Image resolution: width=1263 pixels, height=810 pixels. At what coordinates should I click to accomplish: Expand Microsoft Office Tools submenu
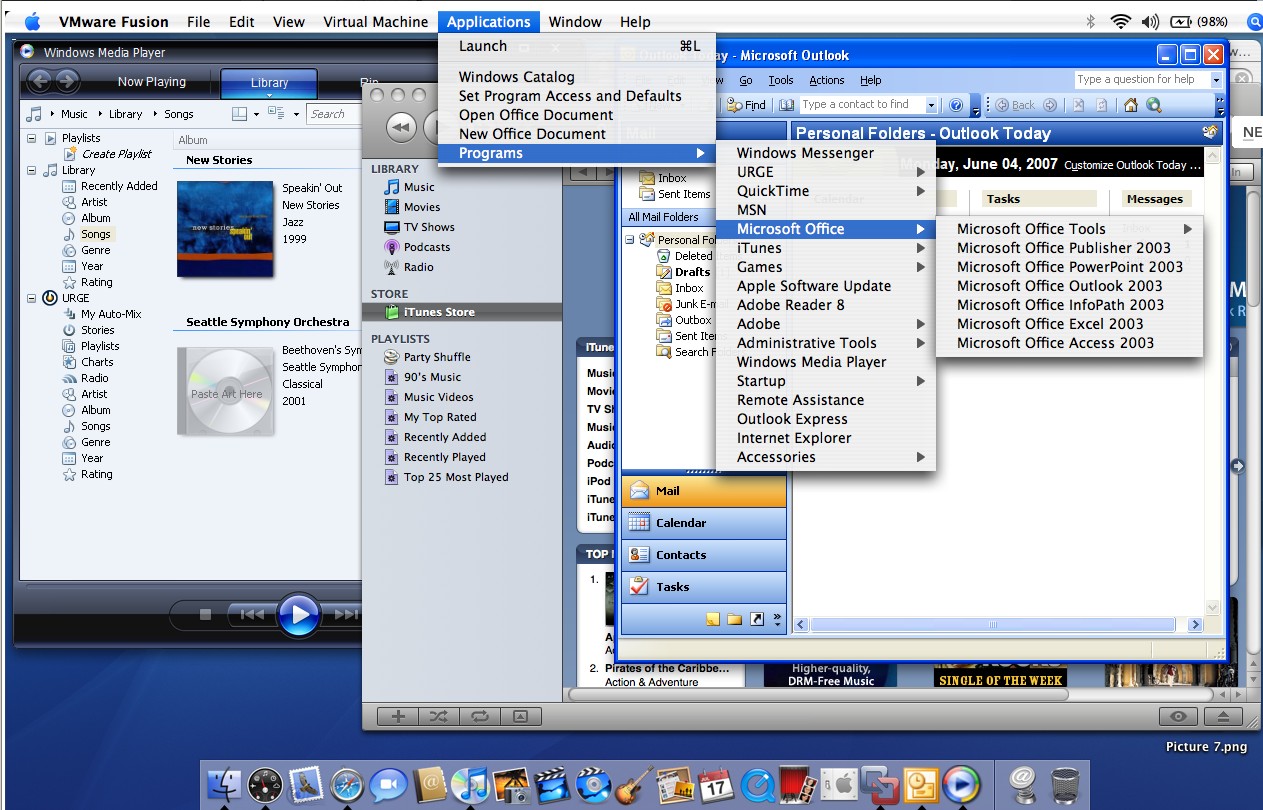(x=1069, y=229)
